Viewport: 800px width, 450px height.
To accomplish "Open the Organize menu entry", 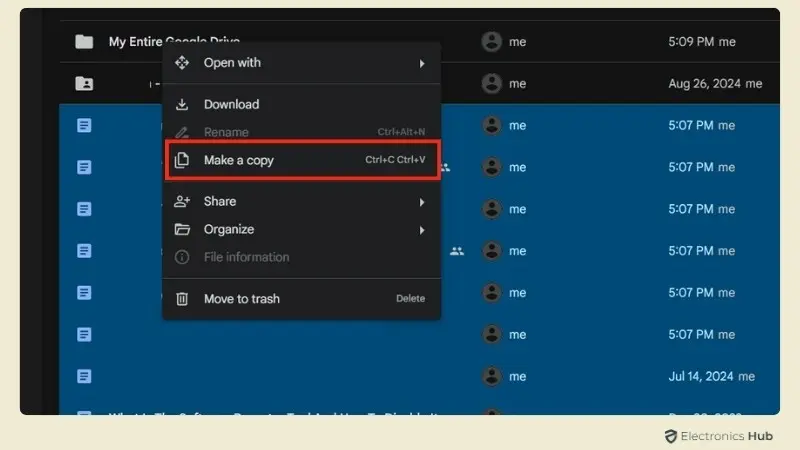I will 302,229.
